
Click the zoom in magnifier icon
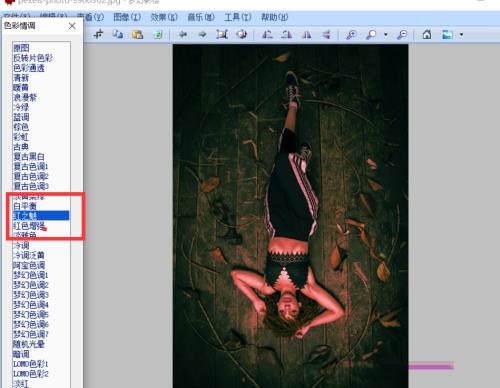click(351, 34)
